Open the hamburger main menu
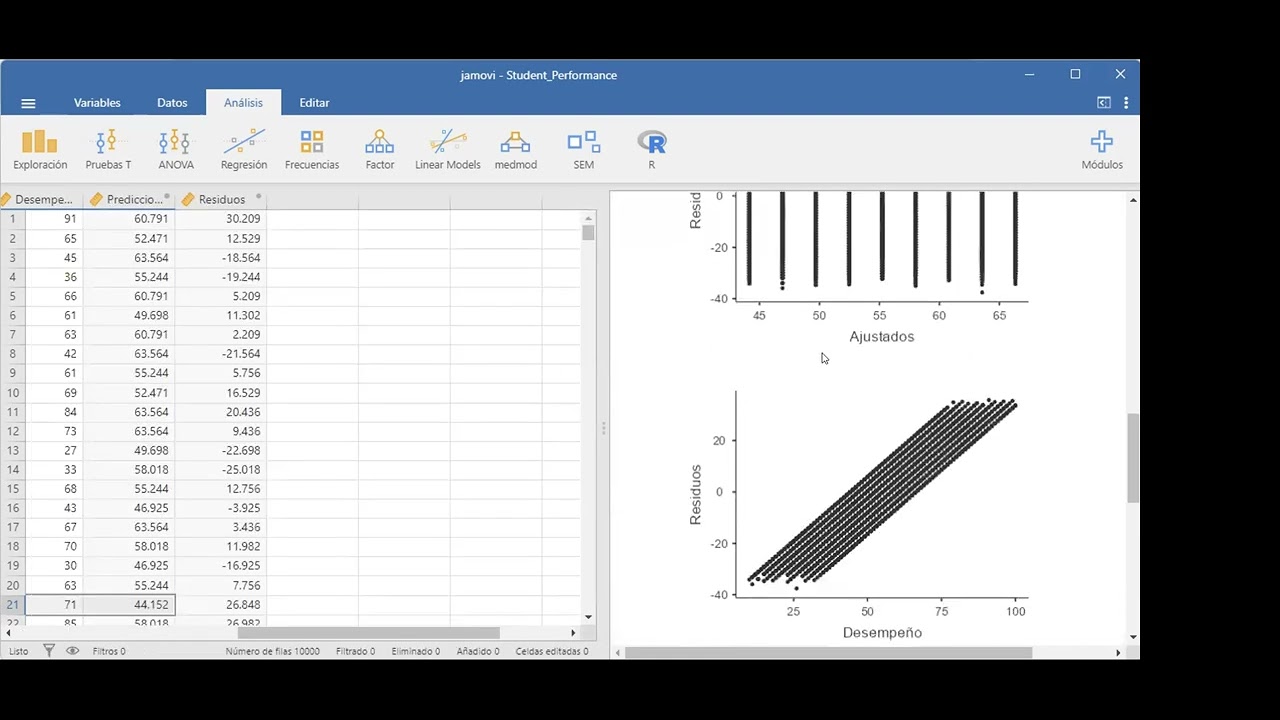 [x=28, y=103]
